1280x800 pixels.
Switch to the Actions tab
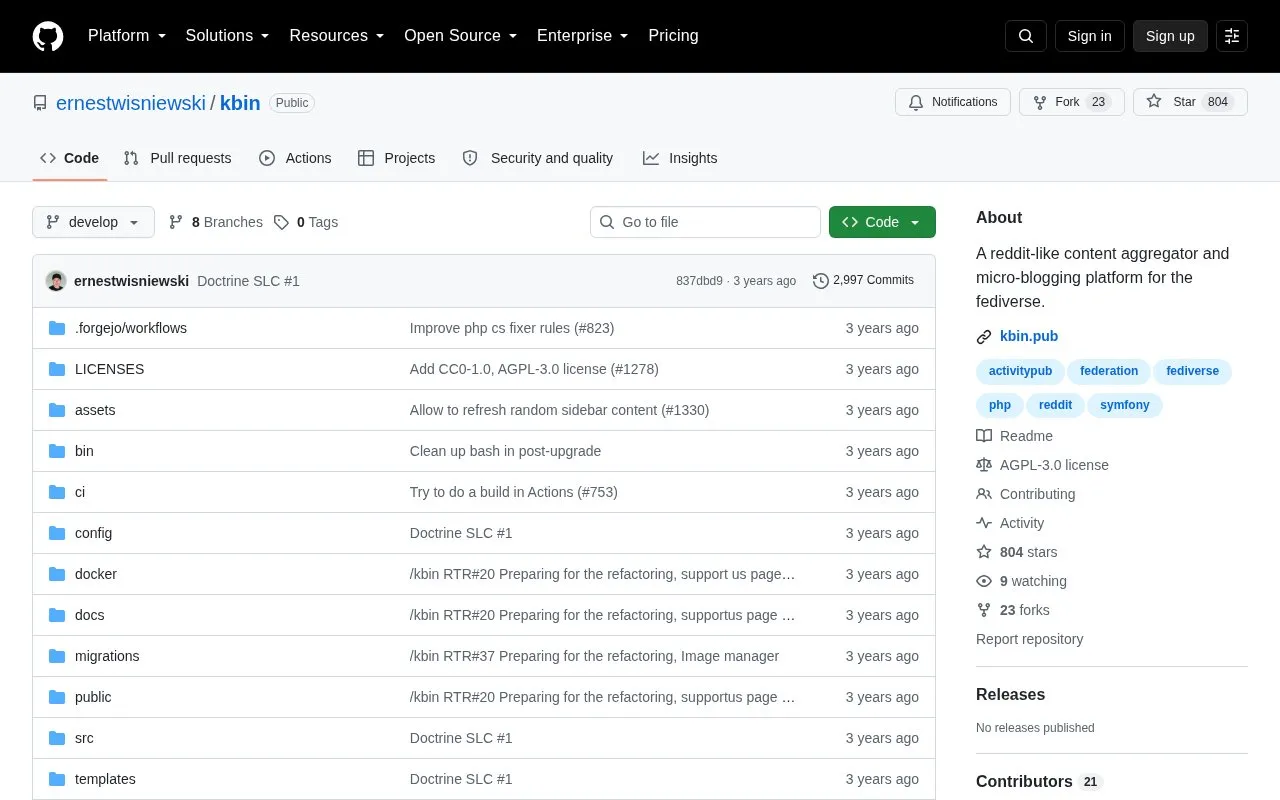pos(295,158)
